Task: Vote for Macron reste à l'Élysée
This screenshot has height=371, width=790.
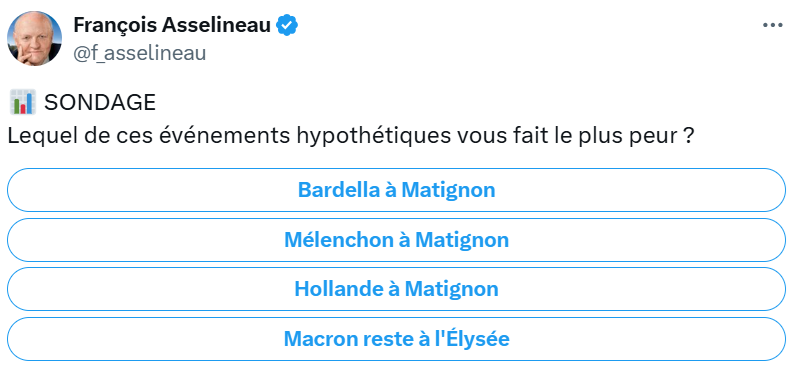Action: 397,339
